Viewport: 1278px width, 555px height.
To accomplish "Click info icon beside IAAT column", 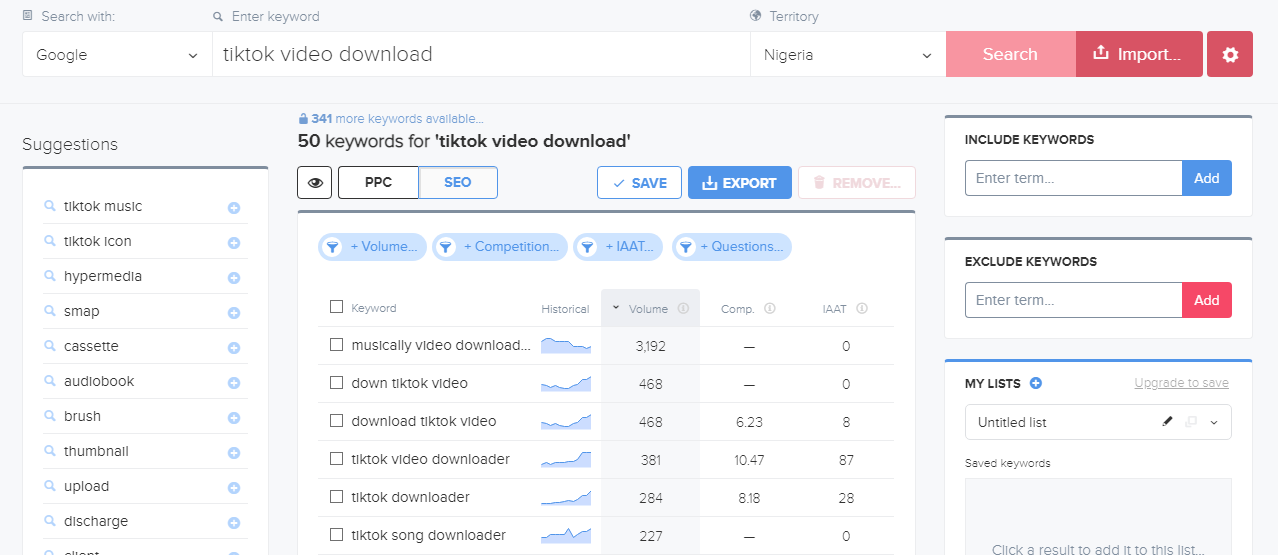I will pyautogui.click(x=862, y=309).
